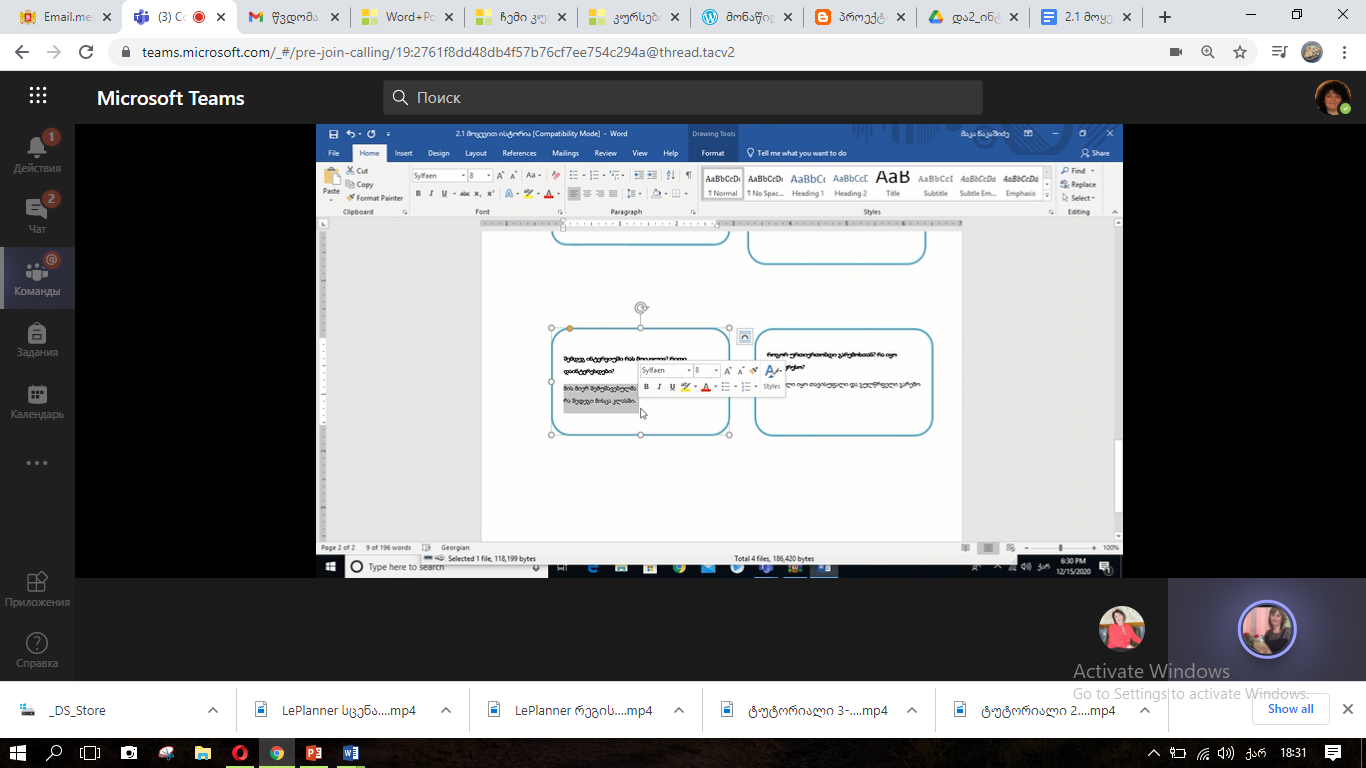Expand options for LePlanner სცენა download
Screen dimensions: 1366x768
tap(446, 710)
